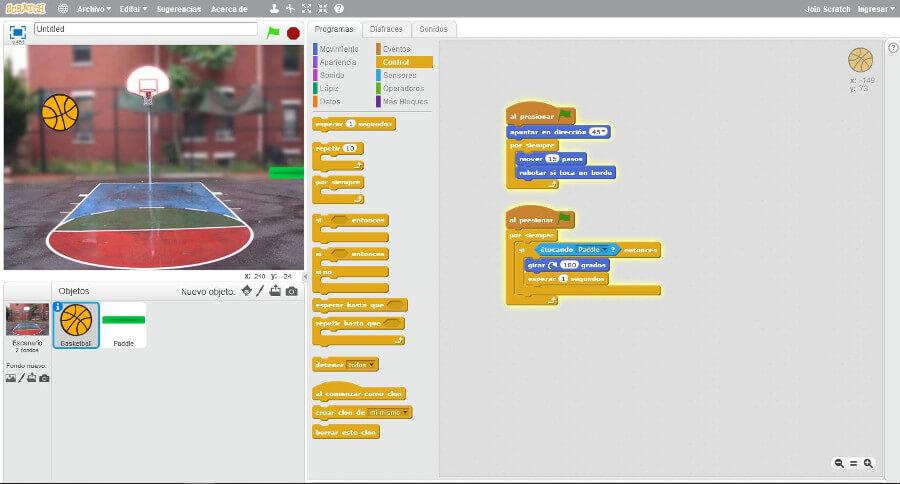Open the language globe menu
Screen dimensions: 900x484
click(63, 9)
